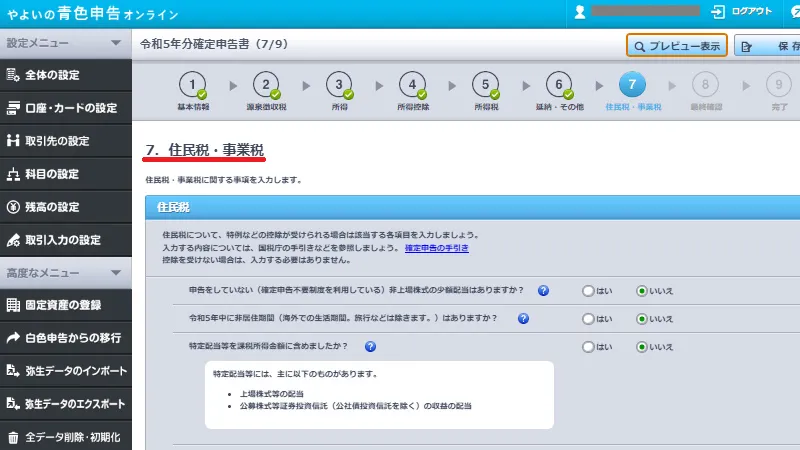Screen dimensions: 800x450
Task: Select はい for 非居住期間 question
Action: [x=588, y=319]
